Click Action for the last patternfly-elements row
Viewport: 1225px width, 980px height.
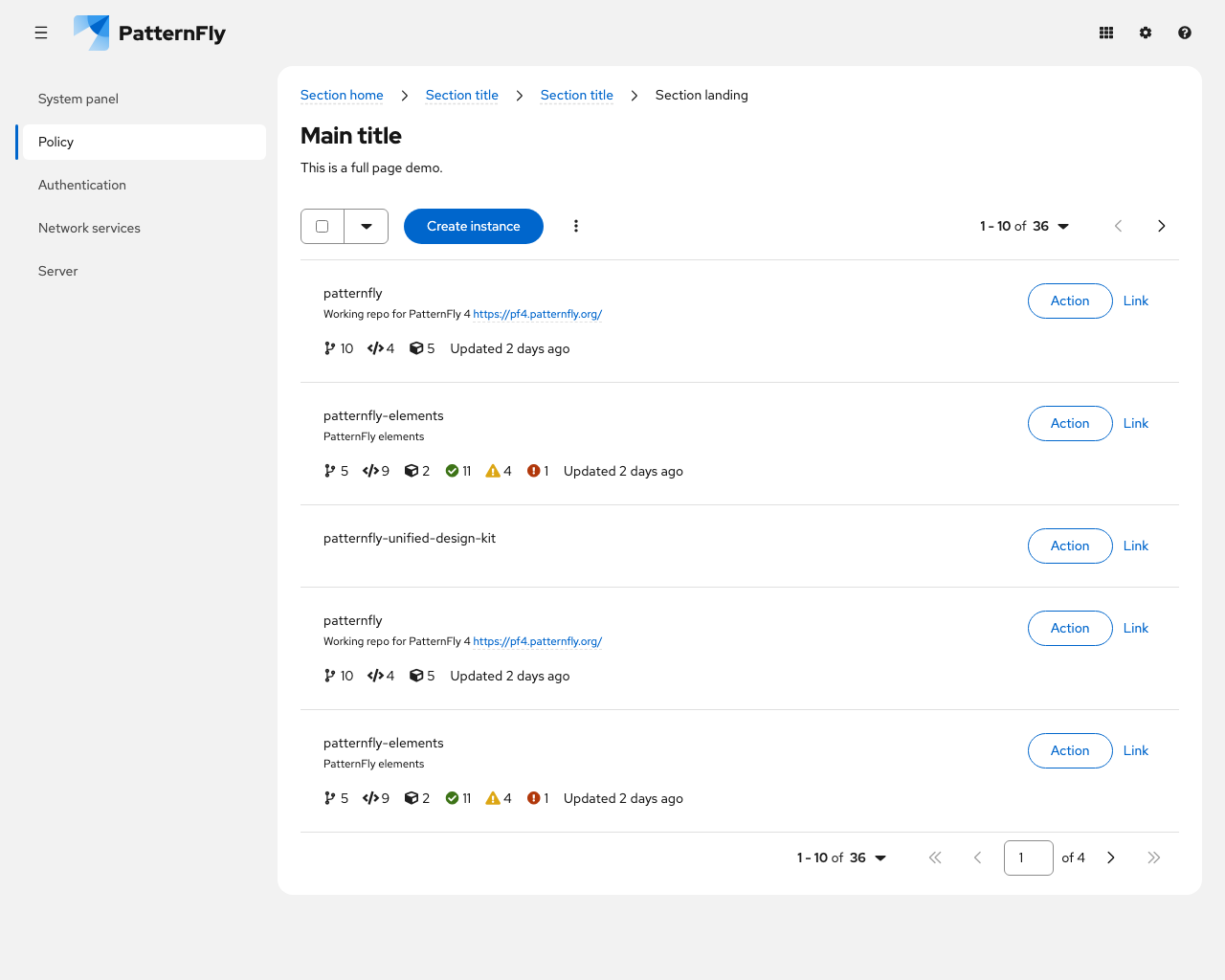point(1070,750)
